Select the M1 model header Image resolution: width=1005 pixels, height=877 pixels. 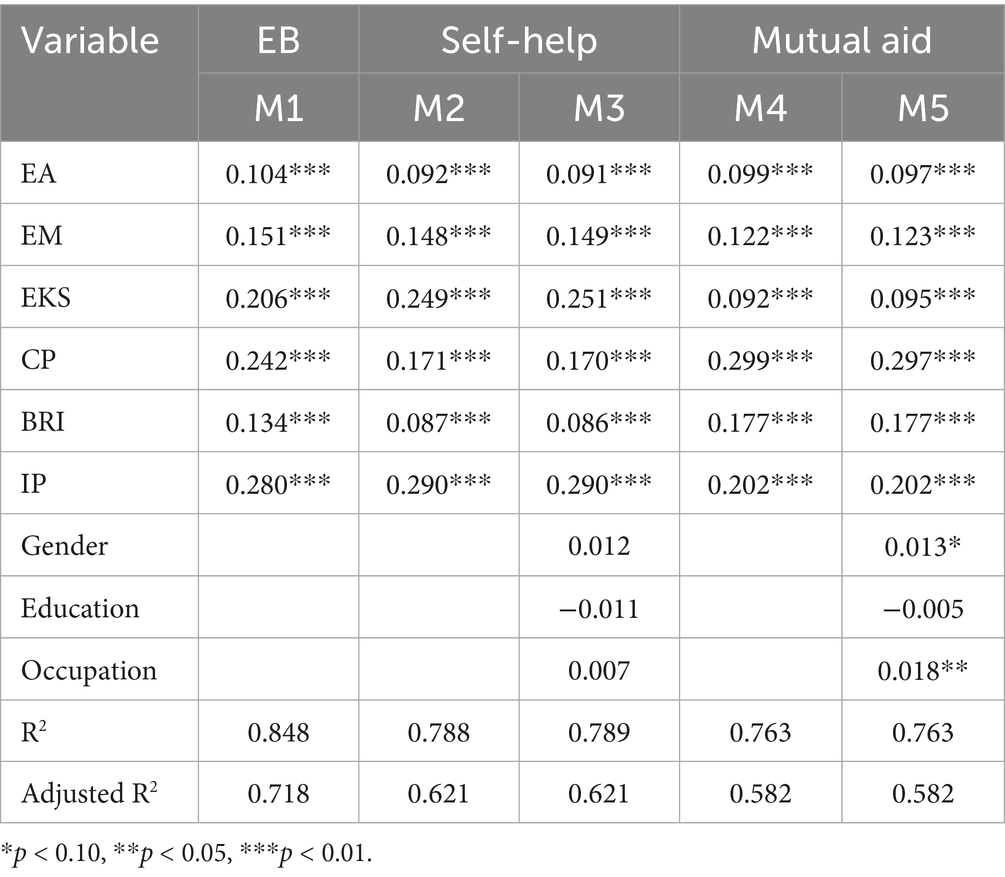[278, 108]
